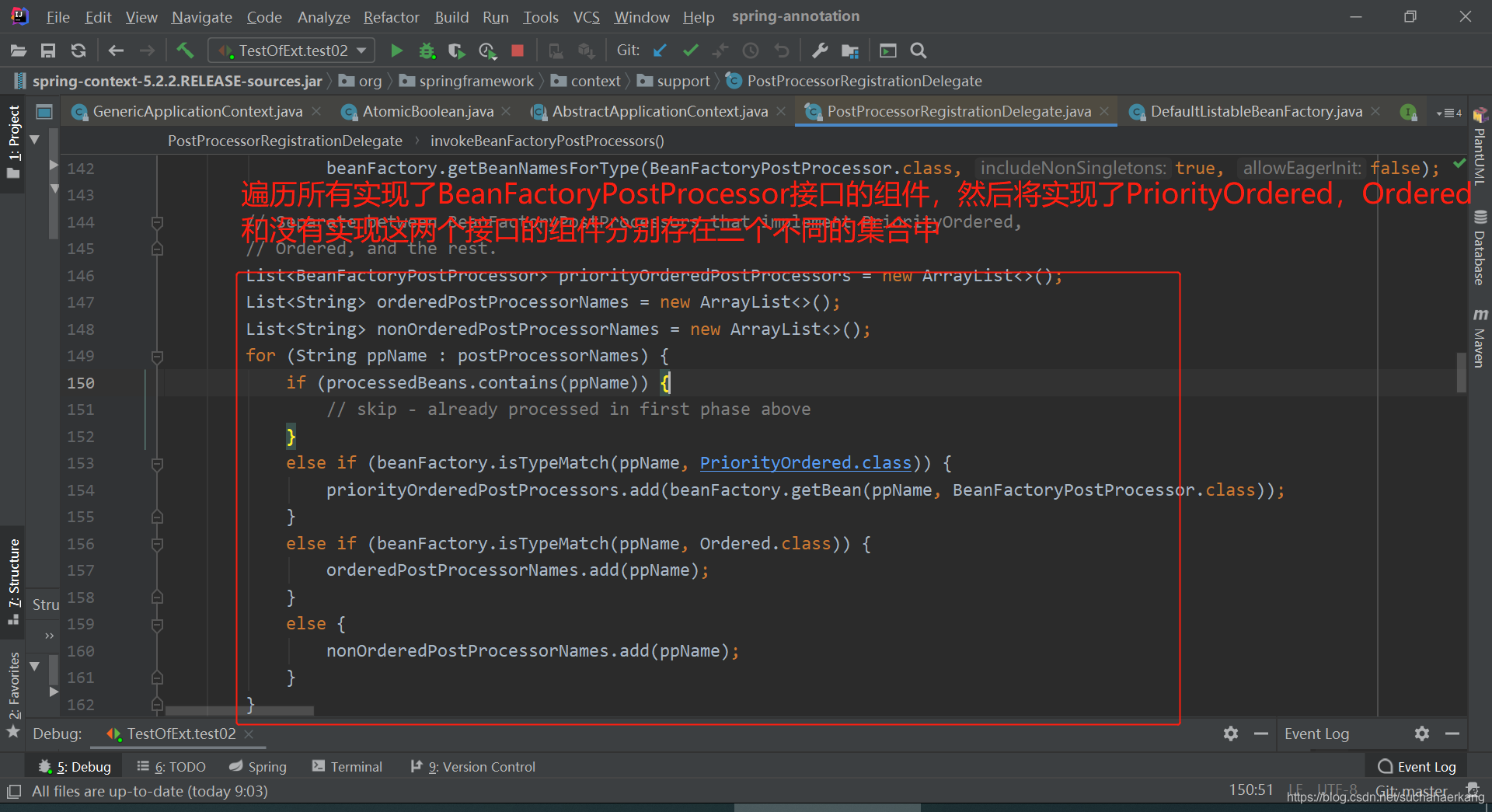Open Event Log from status bar

click(1417, 767)
